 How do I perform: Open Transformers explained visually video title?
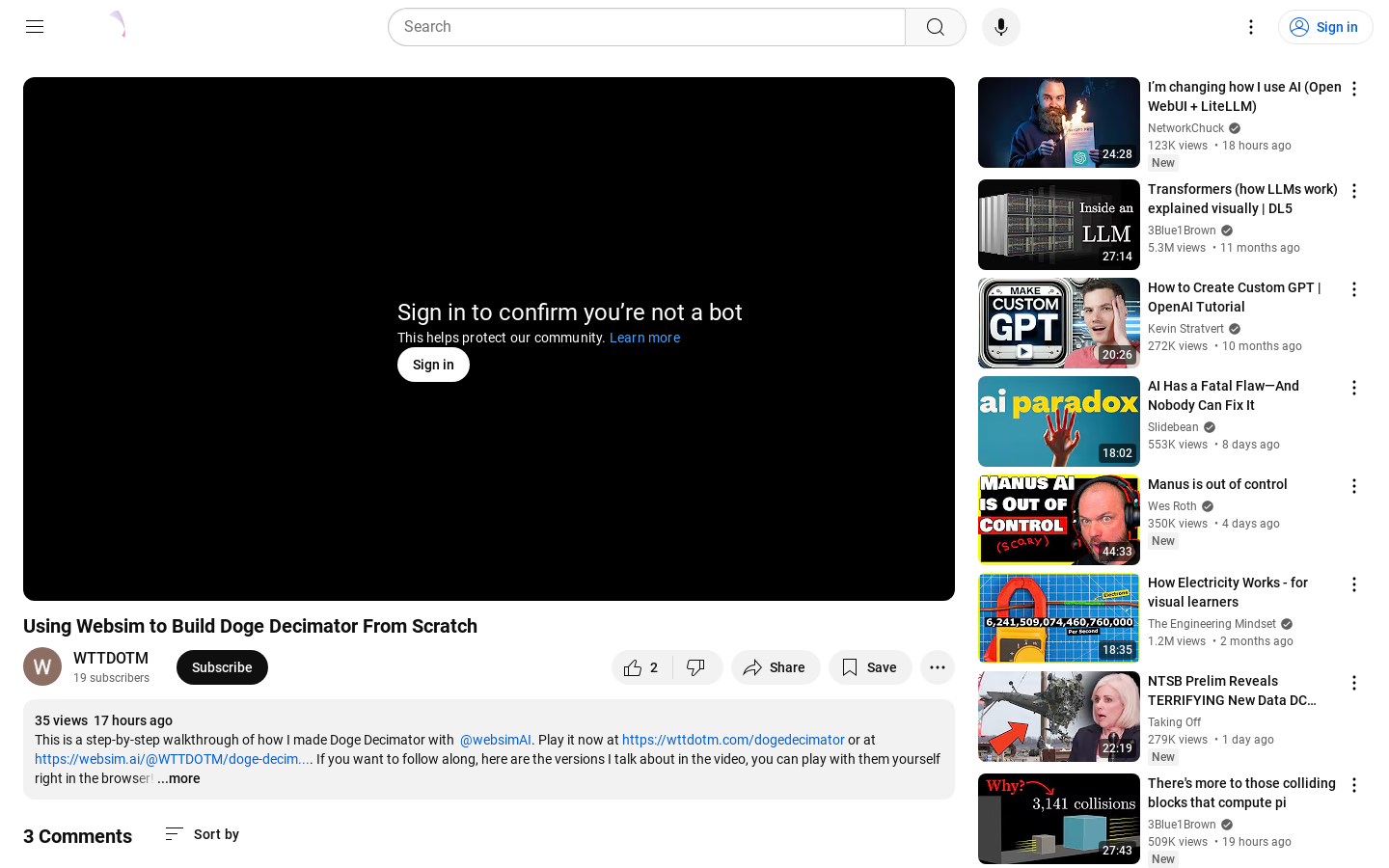[1242, 199]
